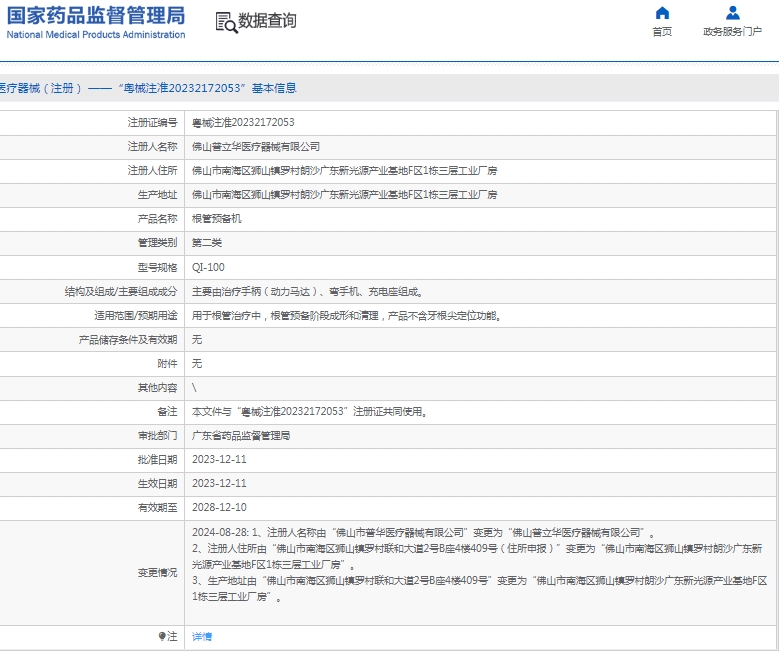Click registrant name 佛山普立华医疗器械有限公司
Viewport: 779px width, 656px height.
click(256, 147)
